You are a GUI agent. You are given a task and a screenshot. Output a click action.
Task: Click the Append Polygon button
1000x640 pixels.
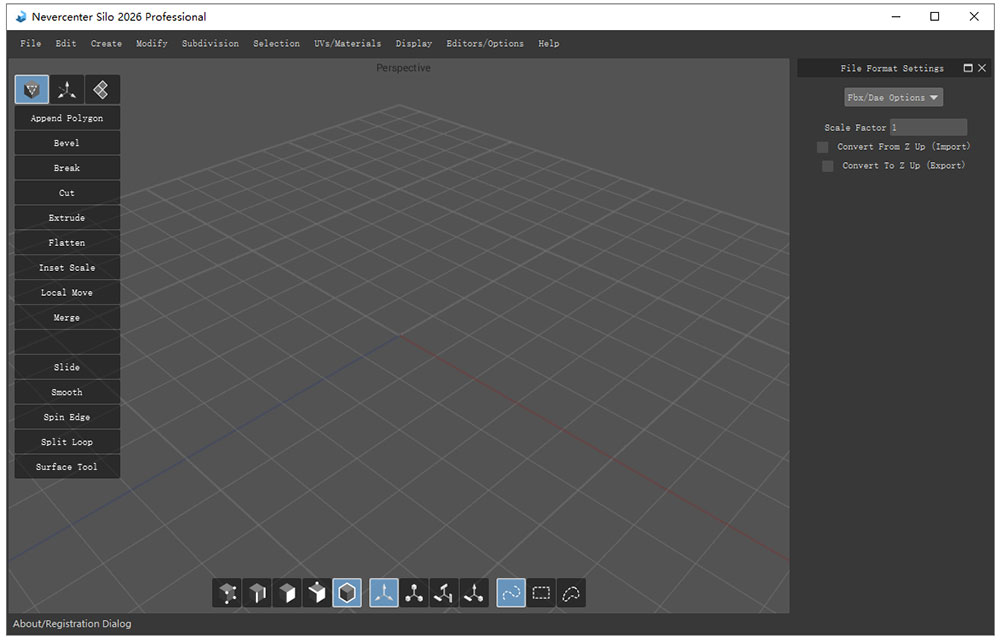[67, 119]
